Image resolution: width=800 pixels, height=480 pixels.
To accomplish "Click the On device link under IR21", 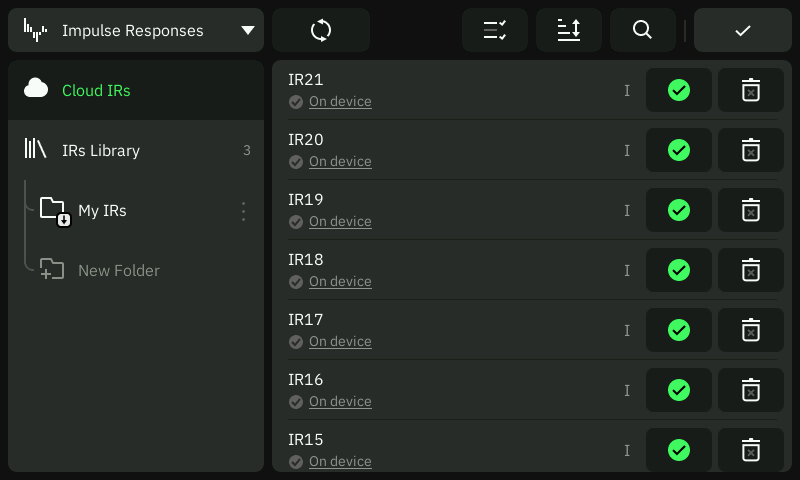I will [x=340, y=102].
